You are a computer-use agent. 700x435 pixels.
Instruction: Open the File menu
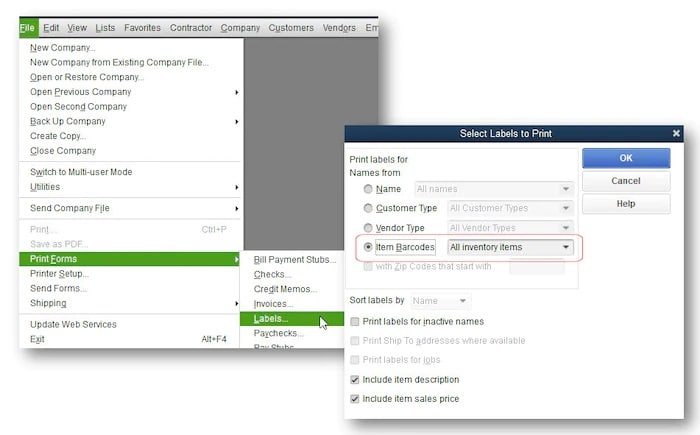28,28
